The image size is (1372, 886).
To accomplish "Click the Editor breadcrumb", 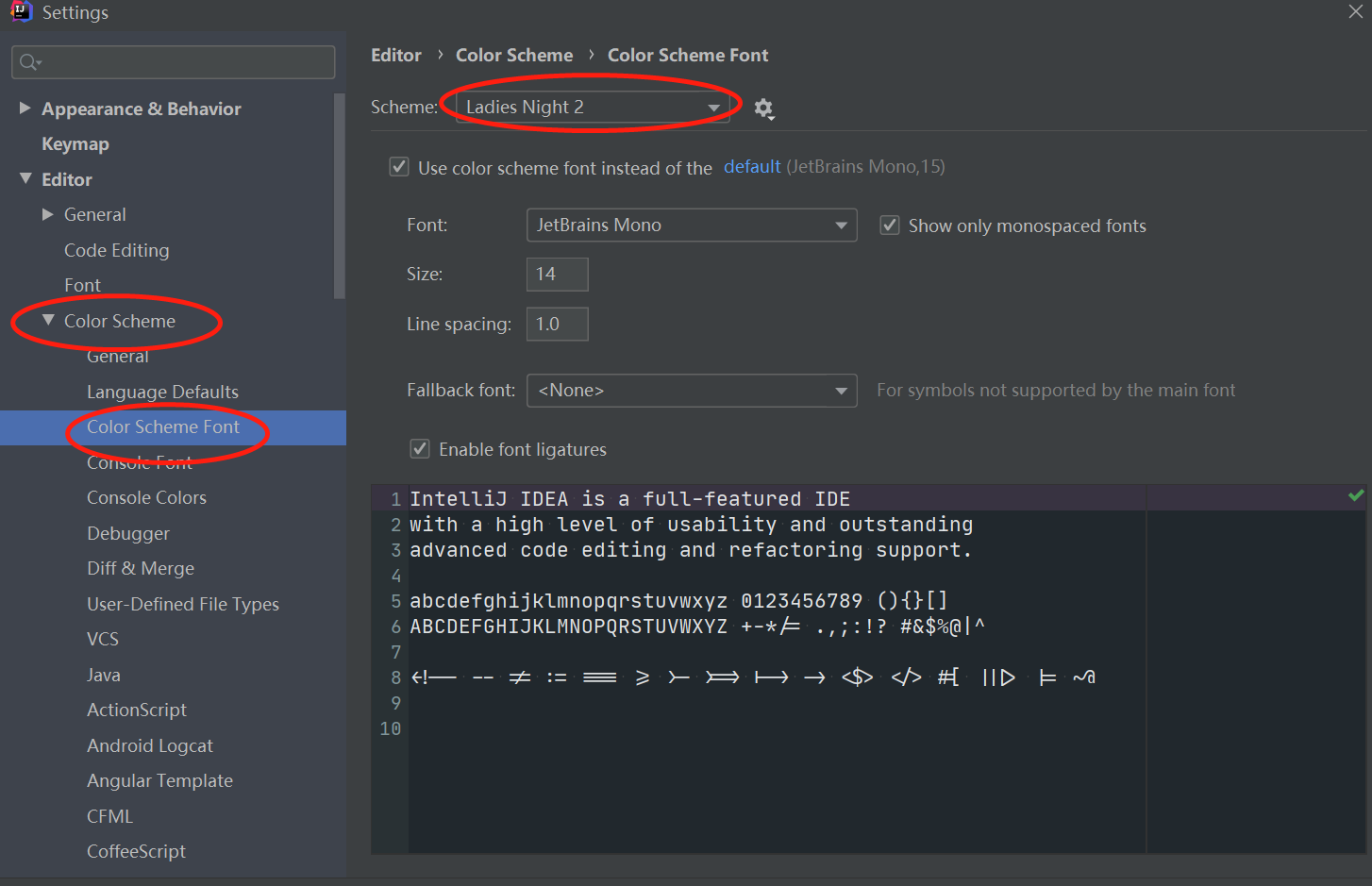I will click(396, 55).
